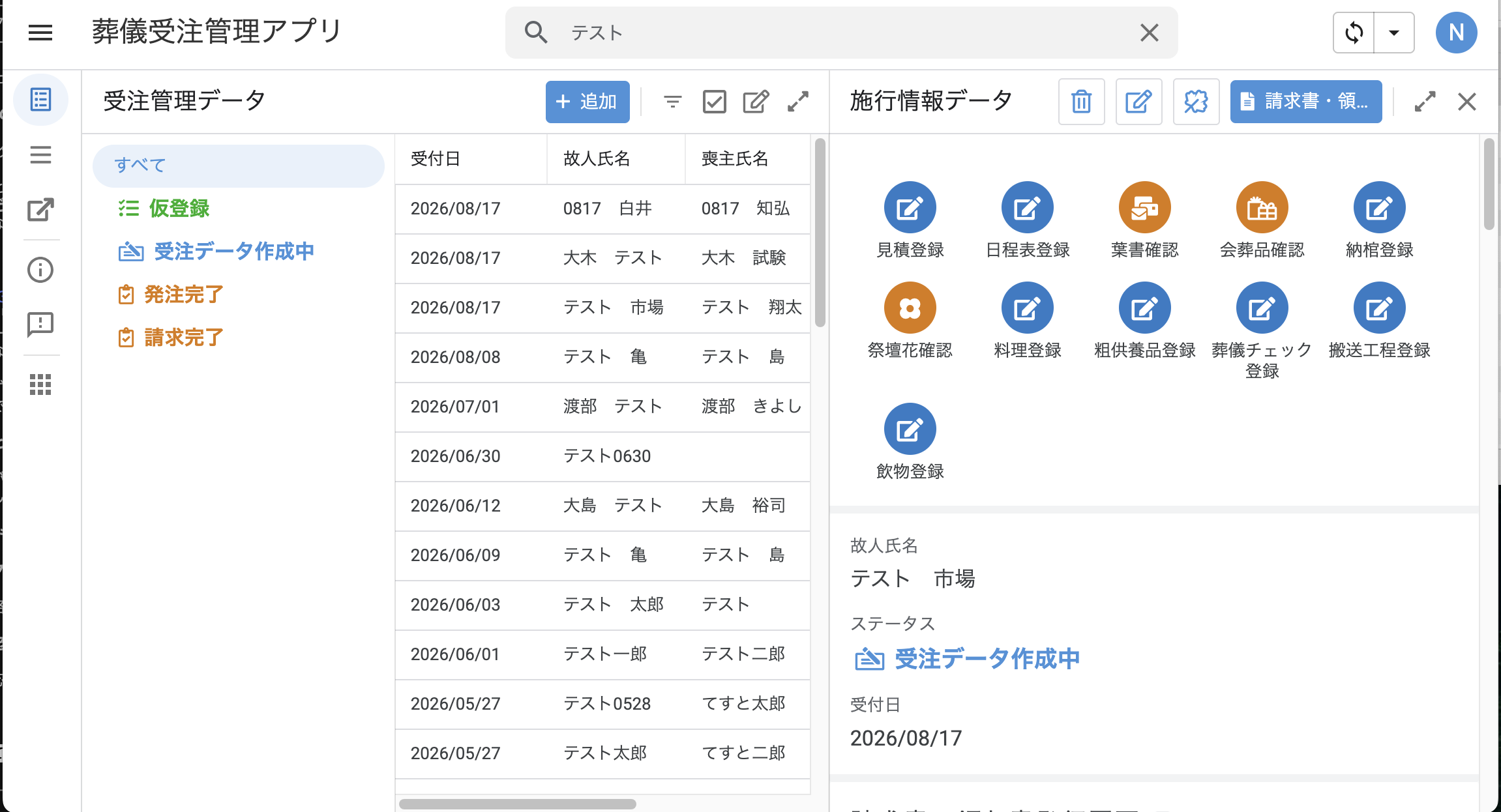Viewport: 1501px width, 812px height.
Task: Click the detail panel vertical scrollbar
Action: [1489, 184]
